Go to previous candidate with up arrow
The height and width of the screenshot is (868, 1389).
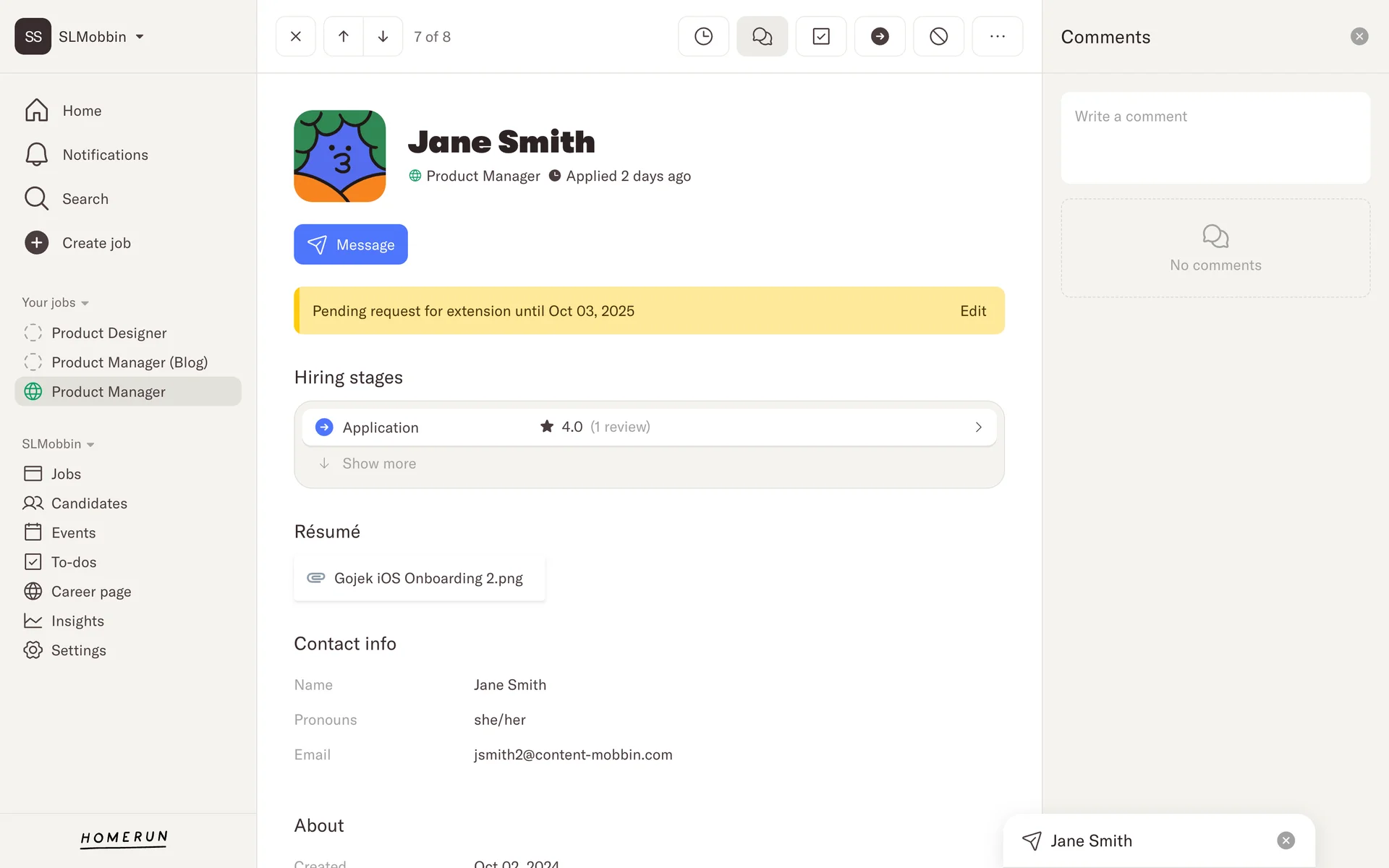point(344,36)
